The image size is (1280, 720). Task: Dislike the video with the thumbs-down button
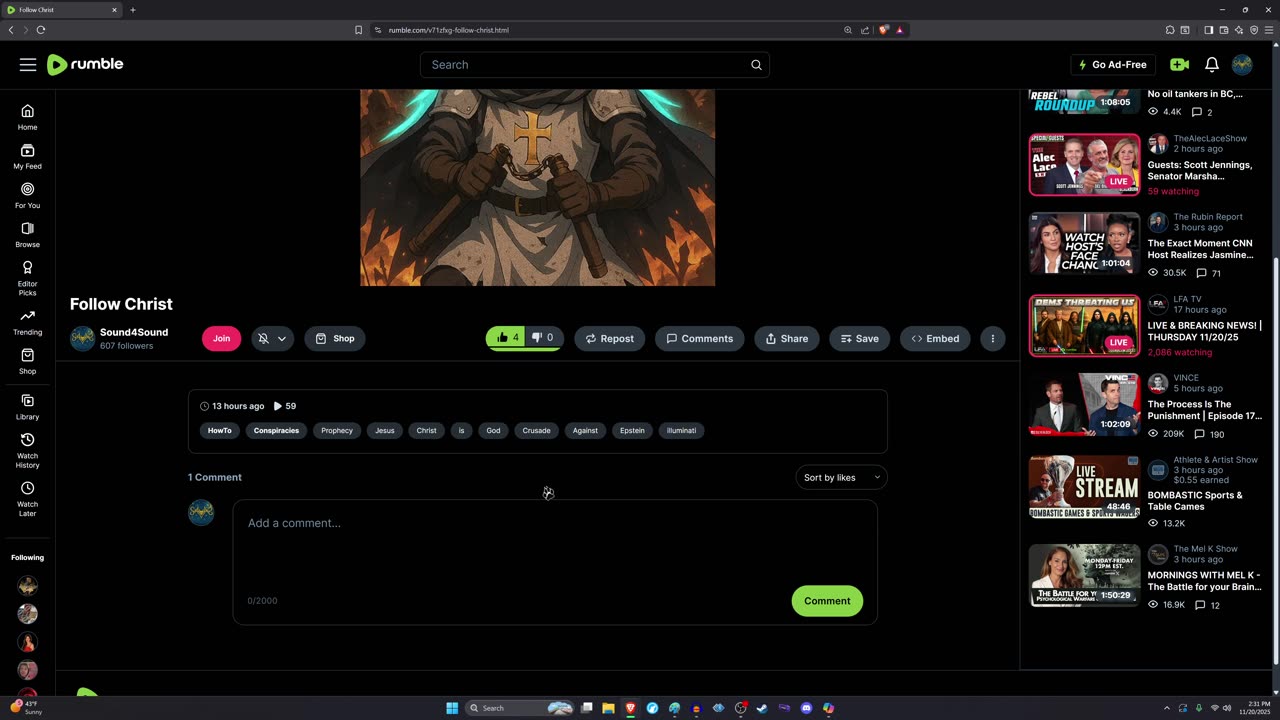pyautogui.click(x=545, y=338)
